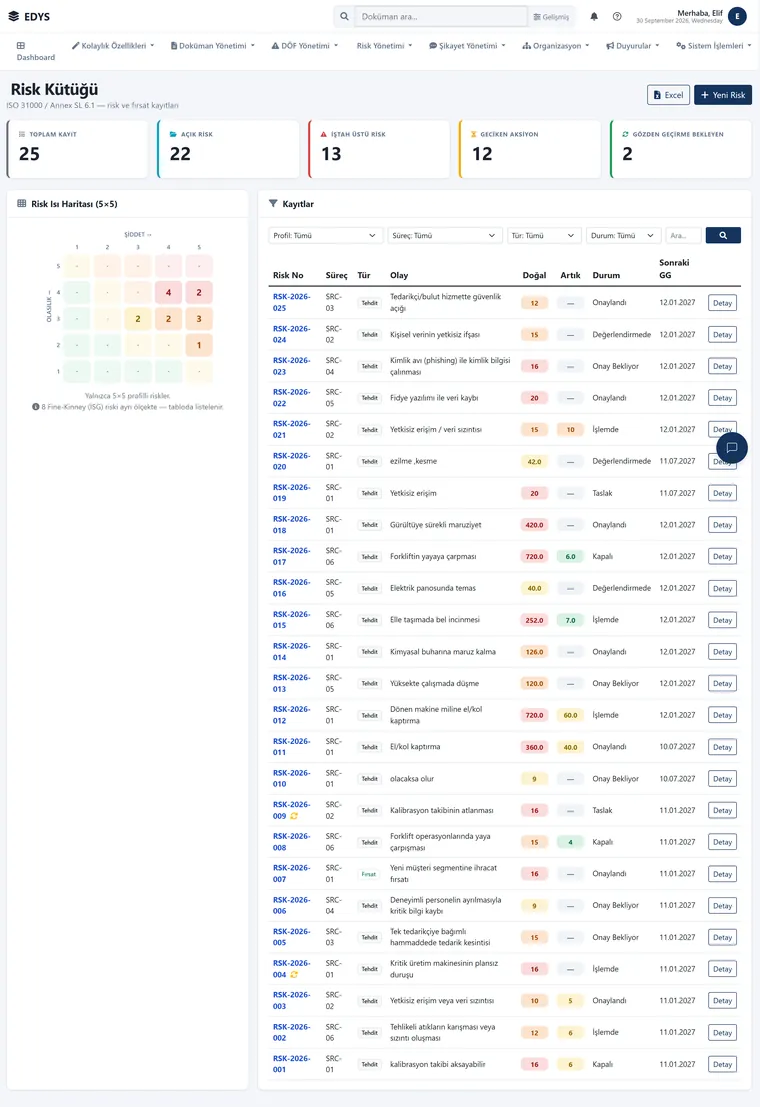Expand the Süreç: Tümü dropdown

point(444,235)
